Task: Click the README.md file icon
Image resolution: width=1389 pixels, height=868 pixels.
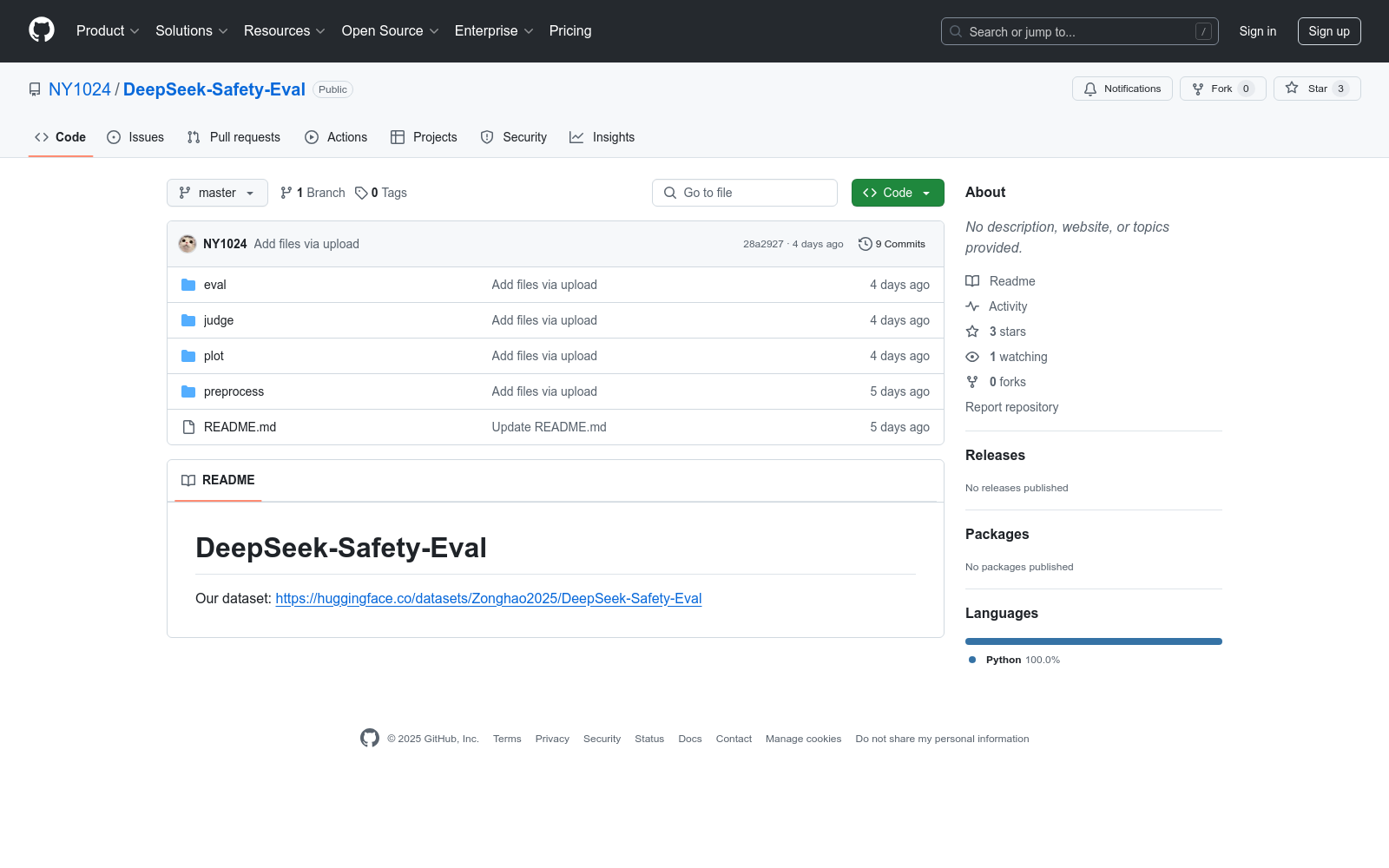Action: pos(188,427)
